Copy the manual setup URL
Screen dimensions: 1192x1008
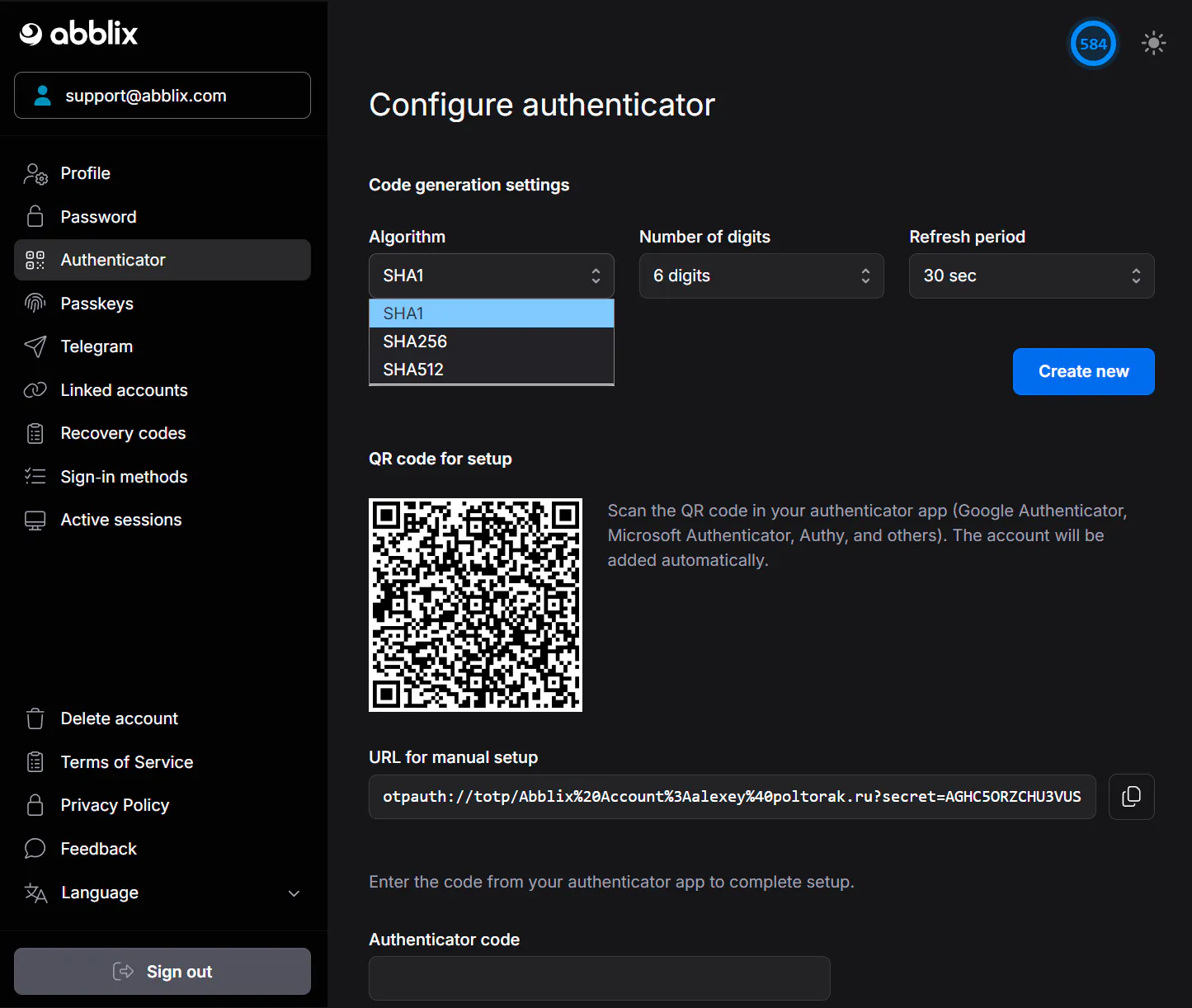point(1132,797)
